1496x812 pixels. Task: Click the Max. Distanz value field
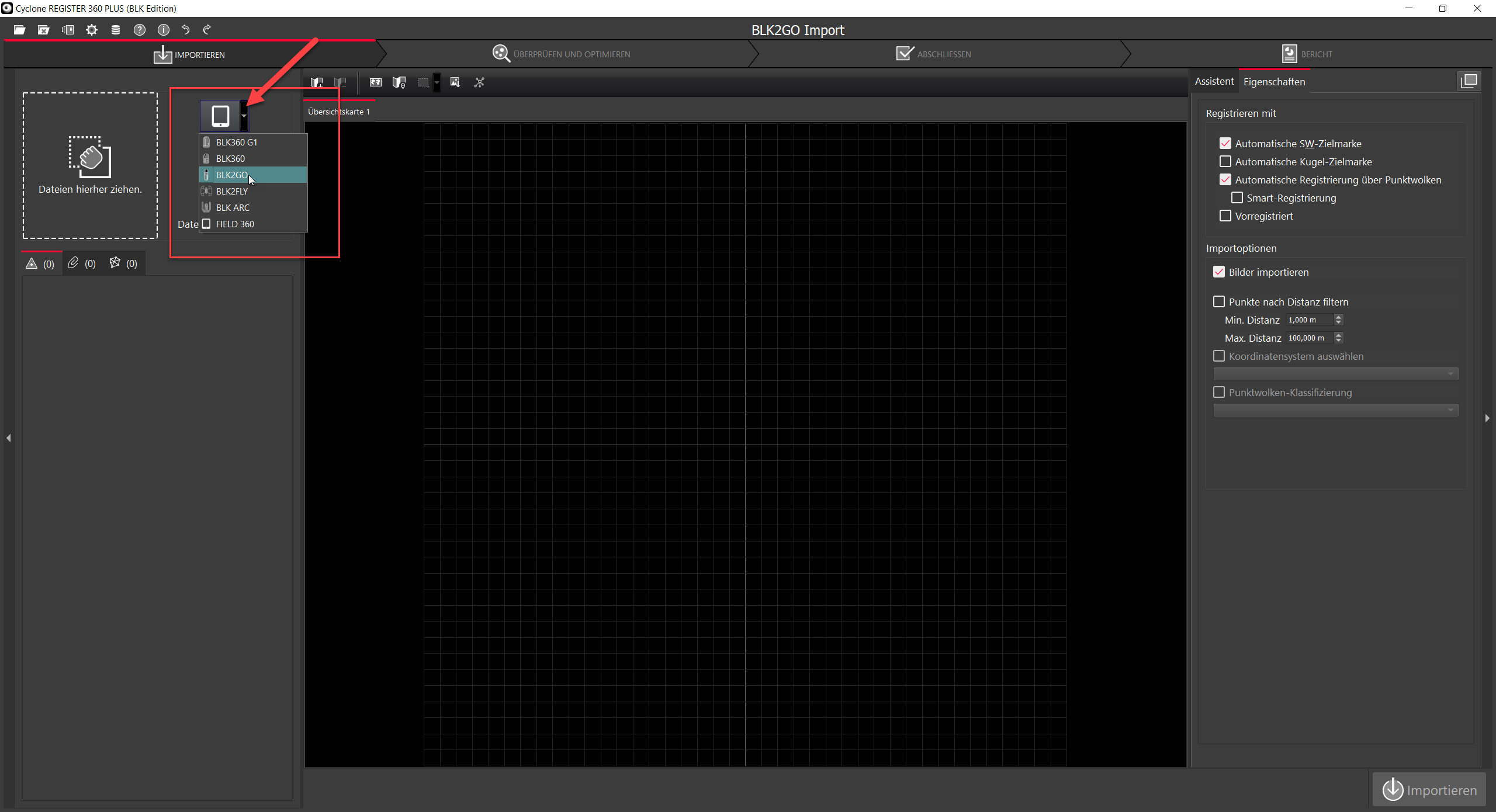pyautogui.click(x=1310, y=338)
